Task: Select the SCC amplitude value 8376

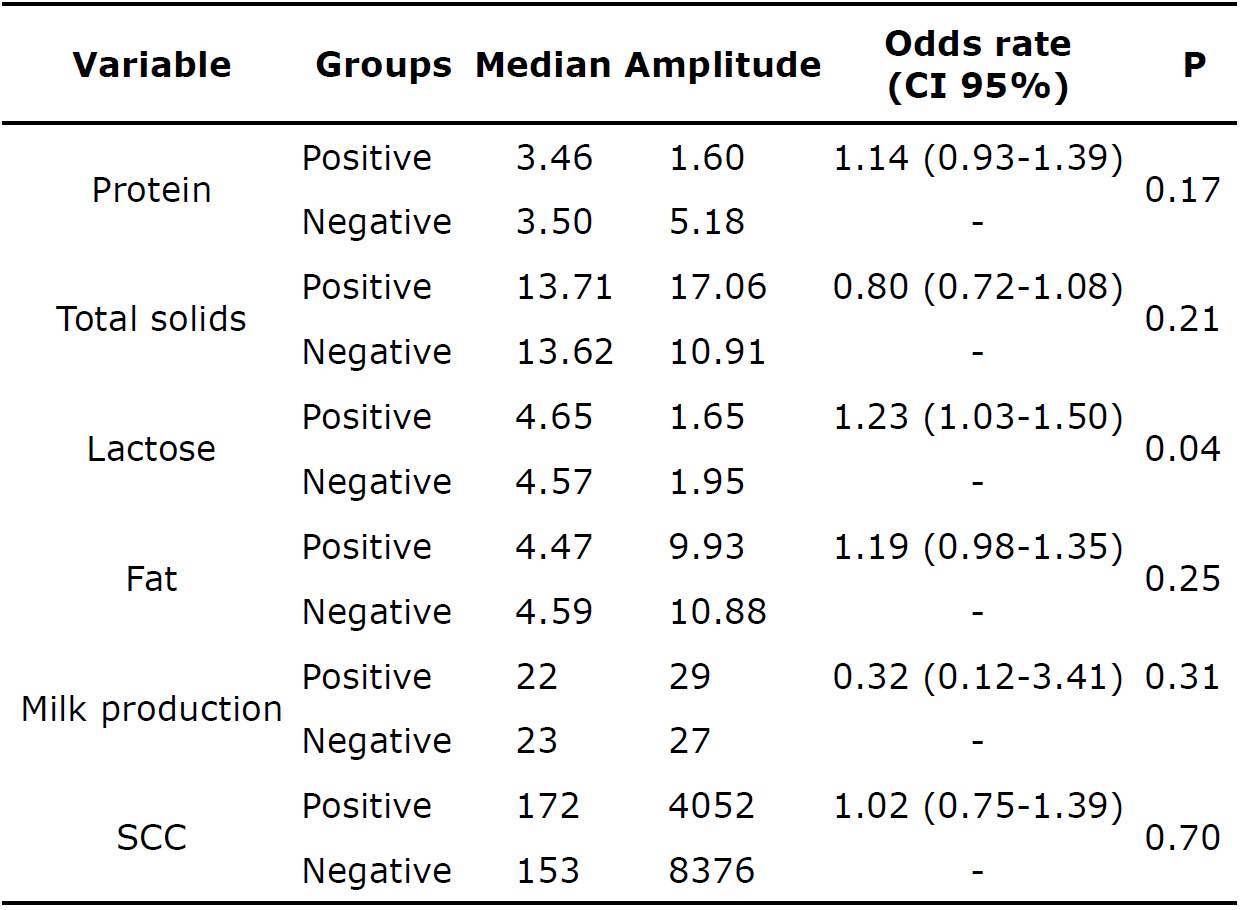Action: click(711, 871)
